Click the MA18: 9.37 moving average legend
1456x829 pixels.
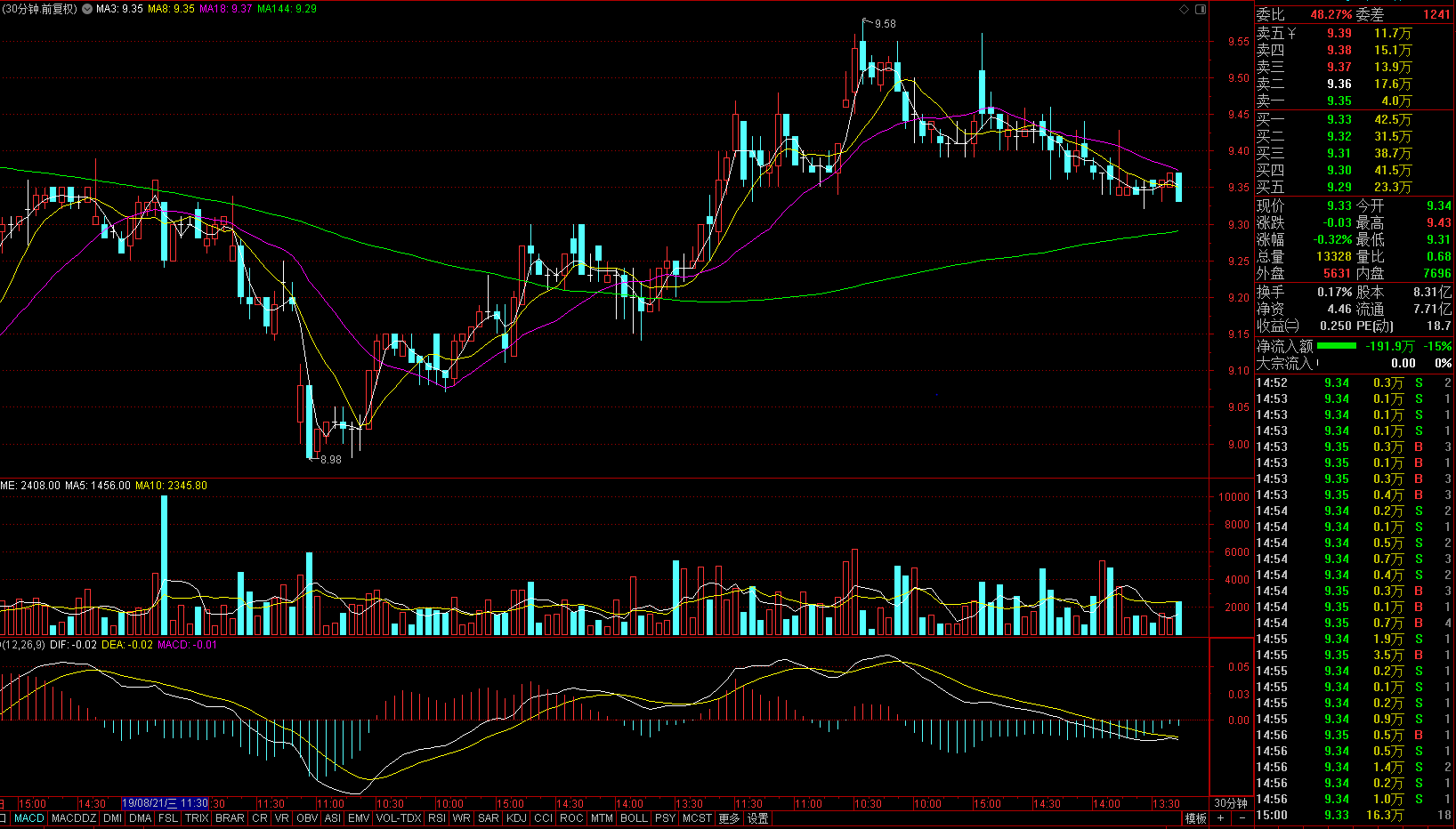point(226,9)
